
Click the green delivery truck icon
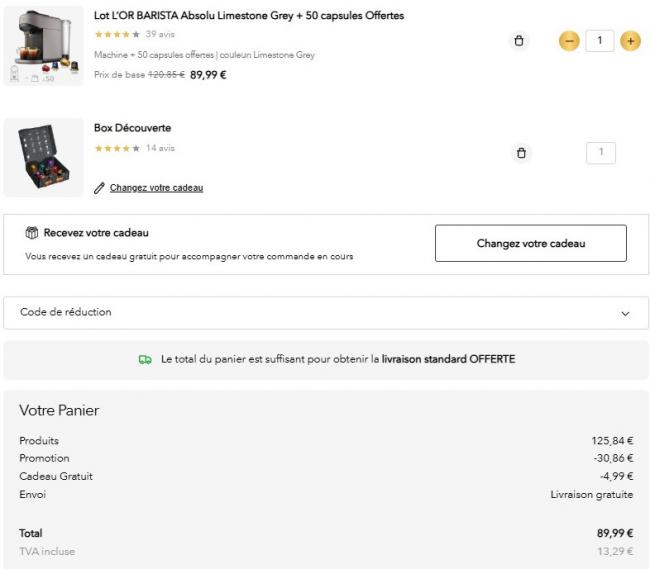click(x=145, y=359)
